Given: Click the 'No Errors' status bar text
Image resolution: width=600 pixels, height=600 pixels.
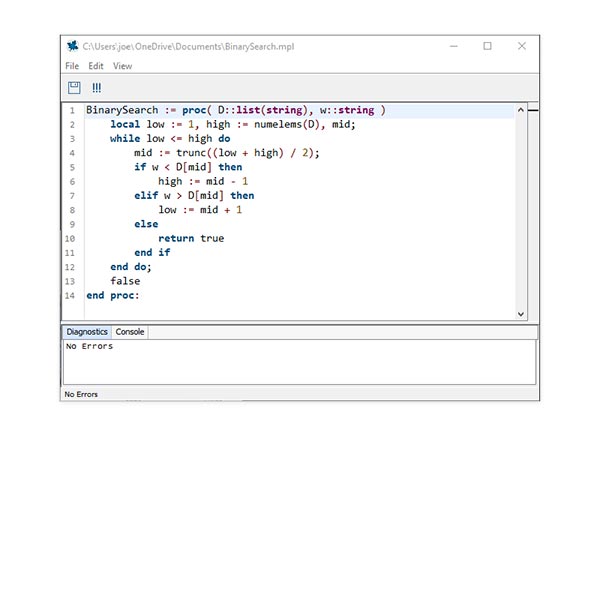Looking at the screenshot, I should click(x=81, y=395).
